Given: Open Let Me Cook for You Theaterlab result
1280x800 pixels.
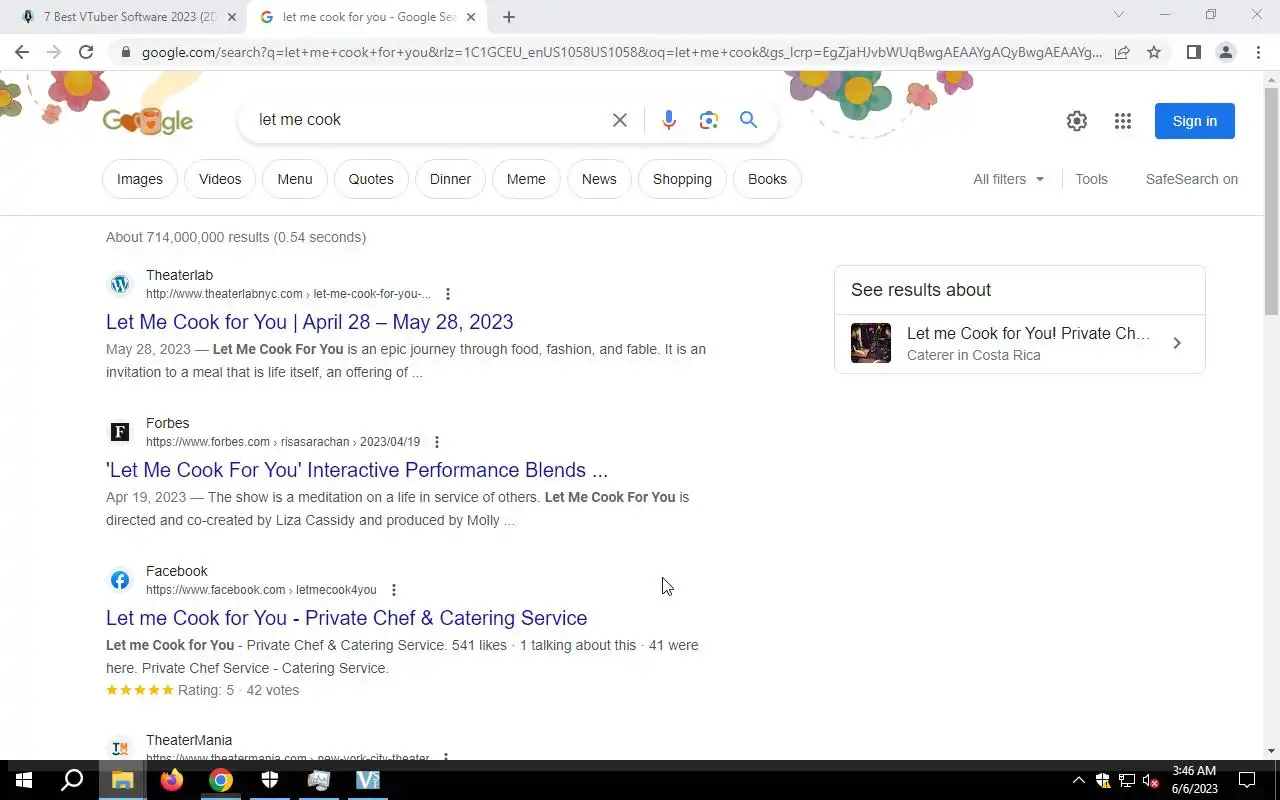Looking at the screenshot, I should tap(310, 322).
